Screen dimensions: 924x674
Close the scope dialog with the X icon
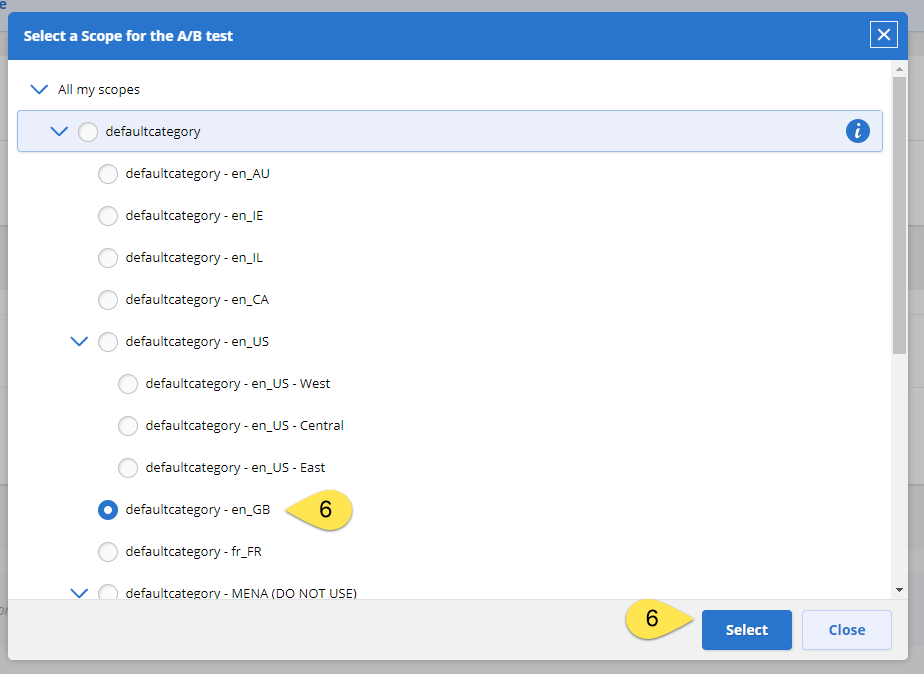coord(883,35)
